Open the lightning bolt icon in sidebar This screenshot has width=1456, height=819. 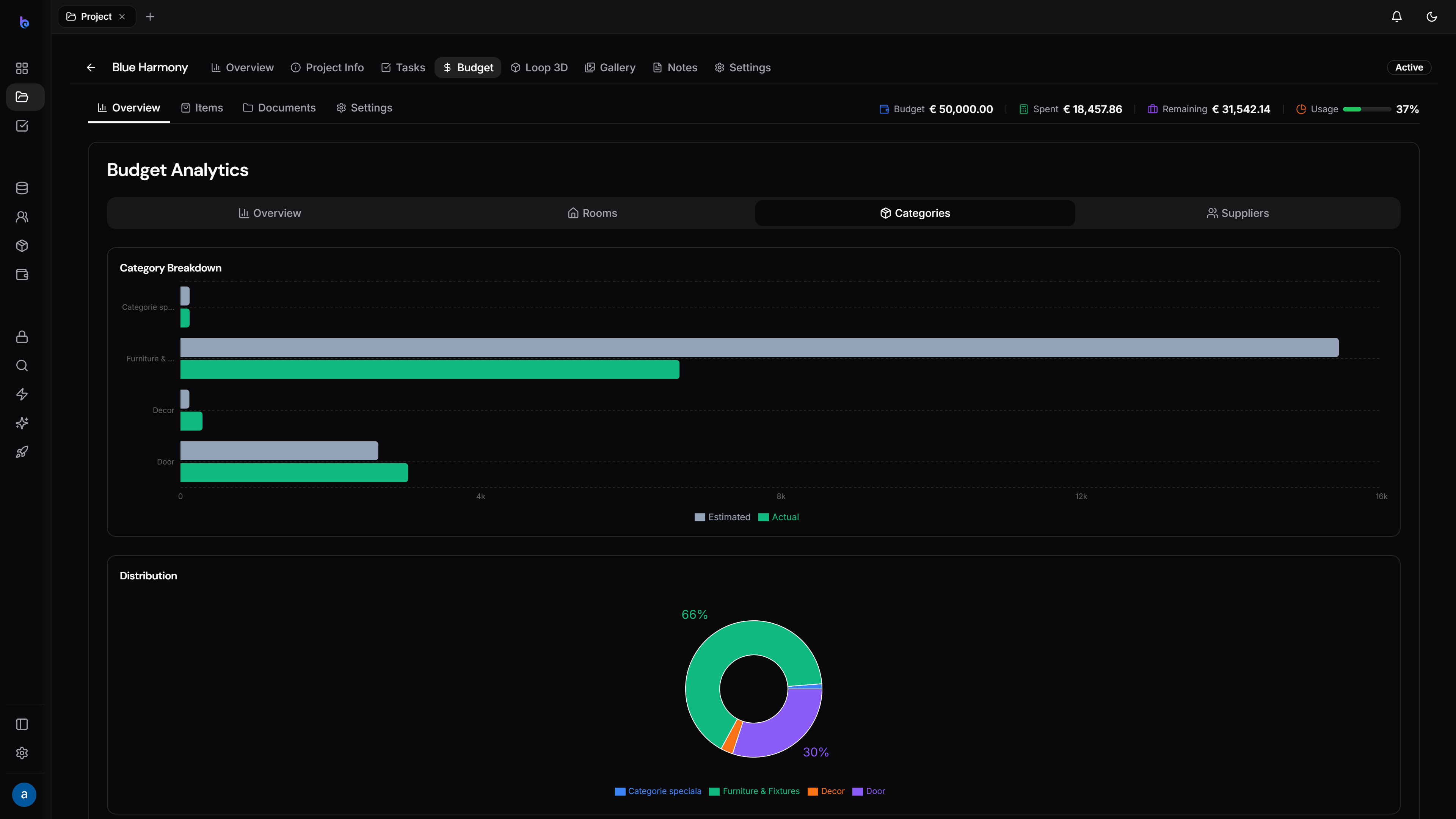tap(22, 394)
